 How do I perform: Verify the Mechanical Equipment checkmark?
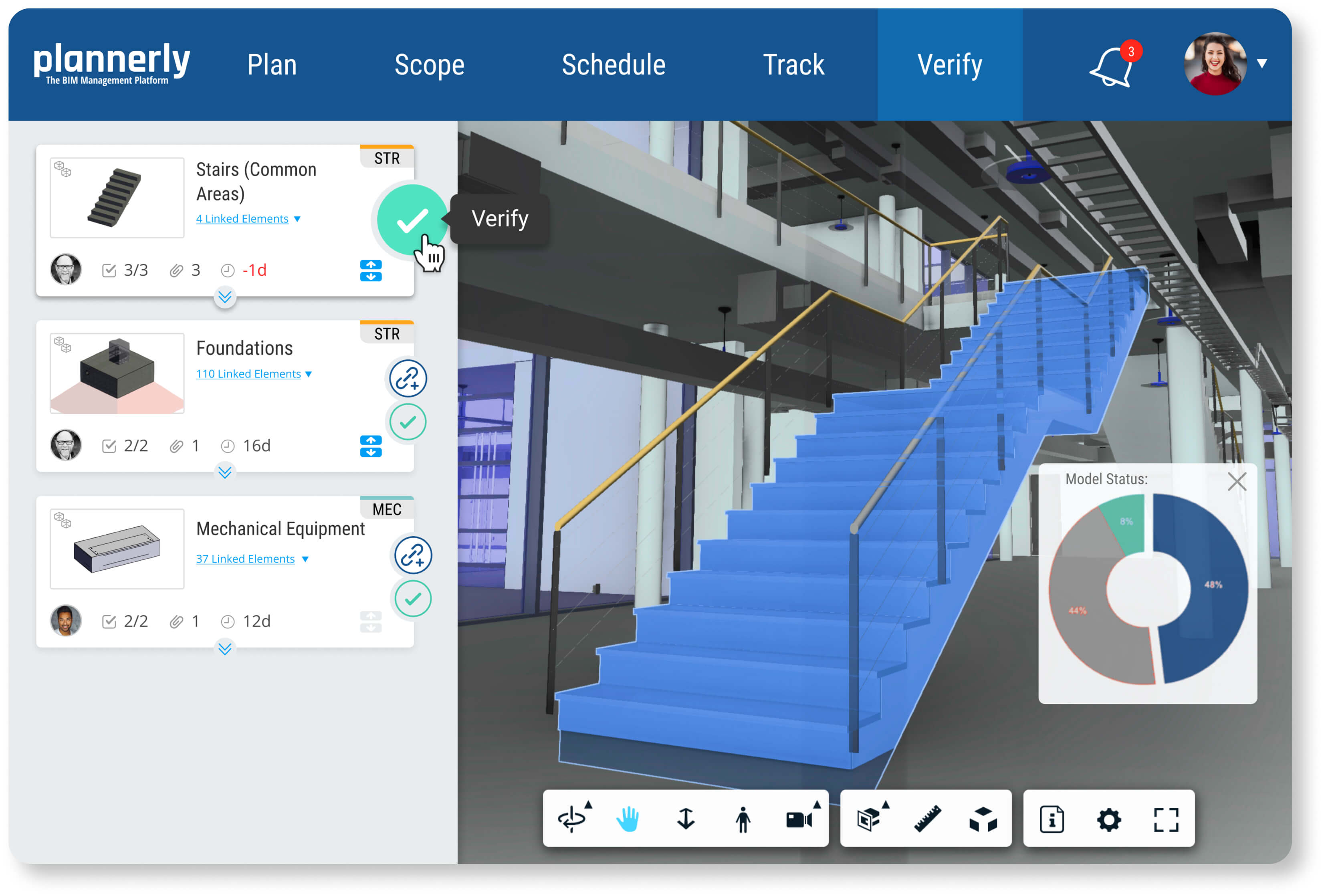click(x=413, y=599)
